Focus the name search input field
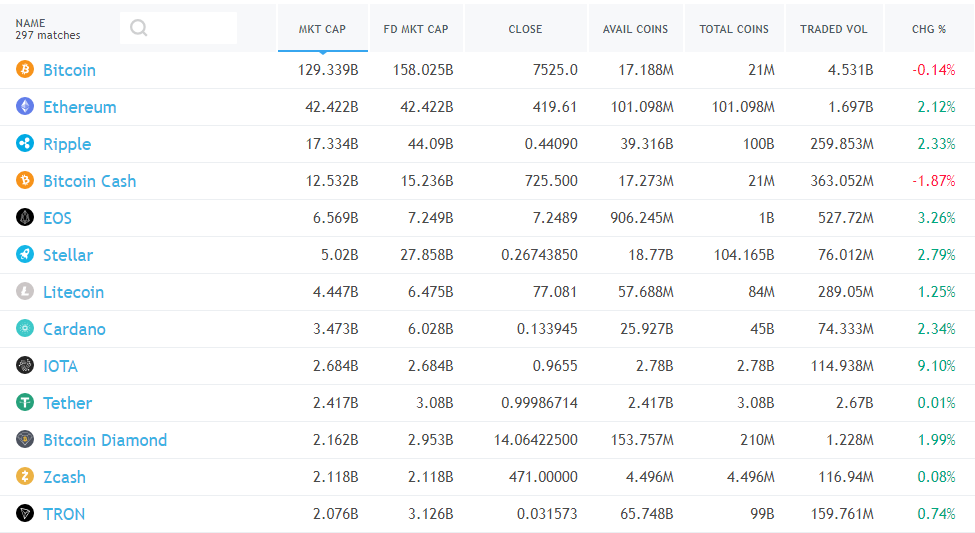 pyautogui.click(x=178, y=28)
